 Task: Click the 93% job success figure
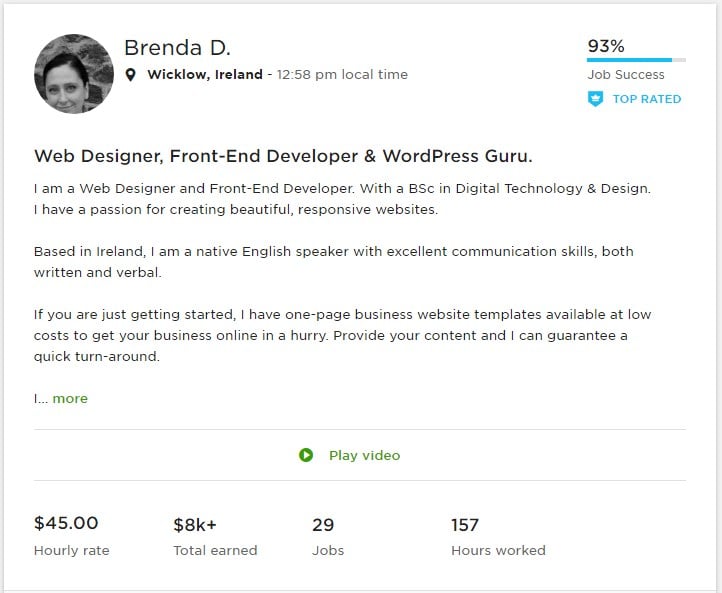[605, 45]
